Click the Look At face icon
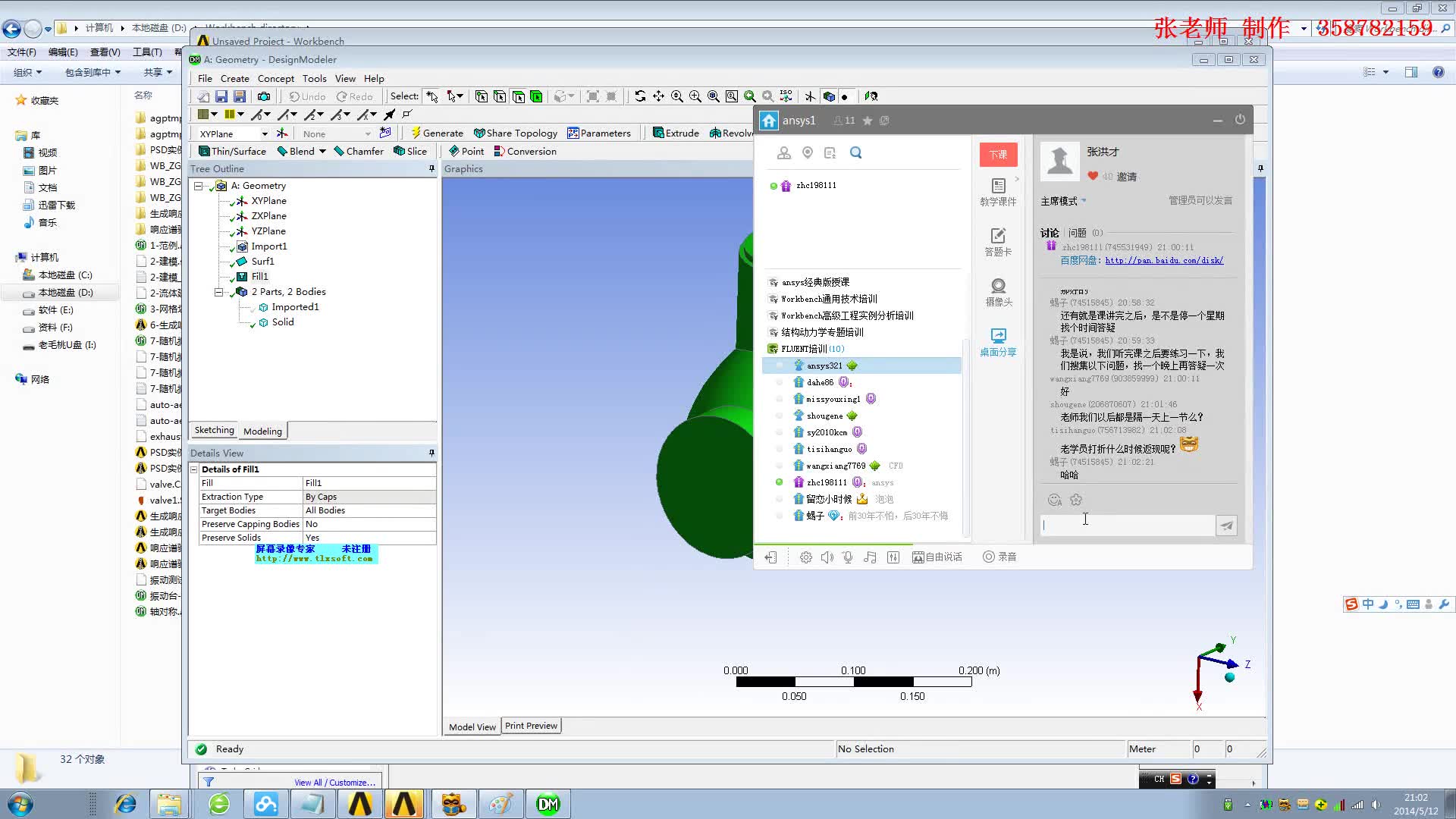 [871, 96]
